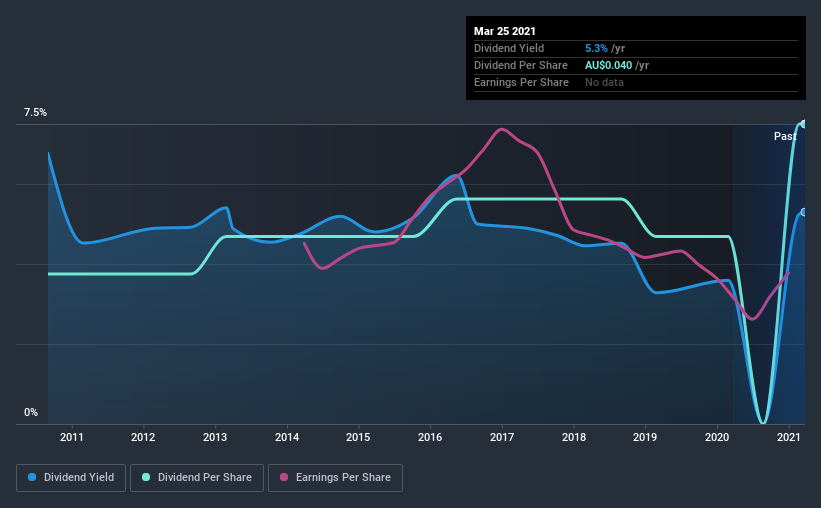Select the 2020 x-axis label
This screenshot has height=508, width=821.
tap(717, 437)
